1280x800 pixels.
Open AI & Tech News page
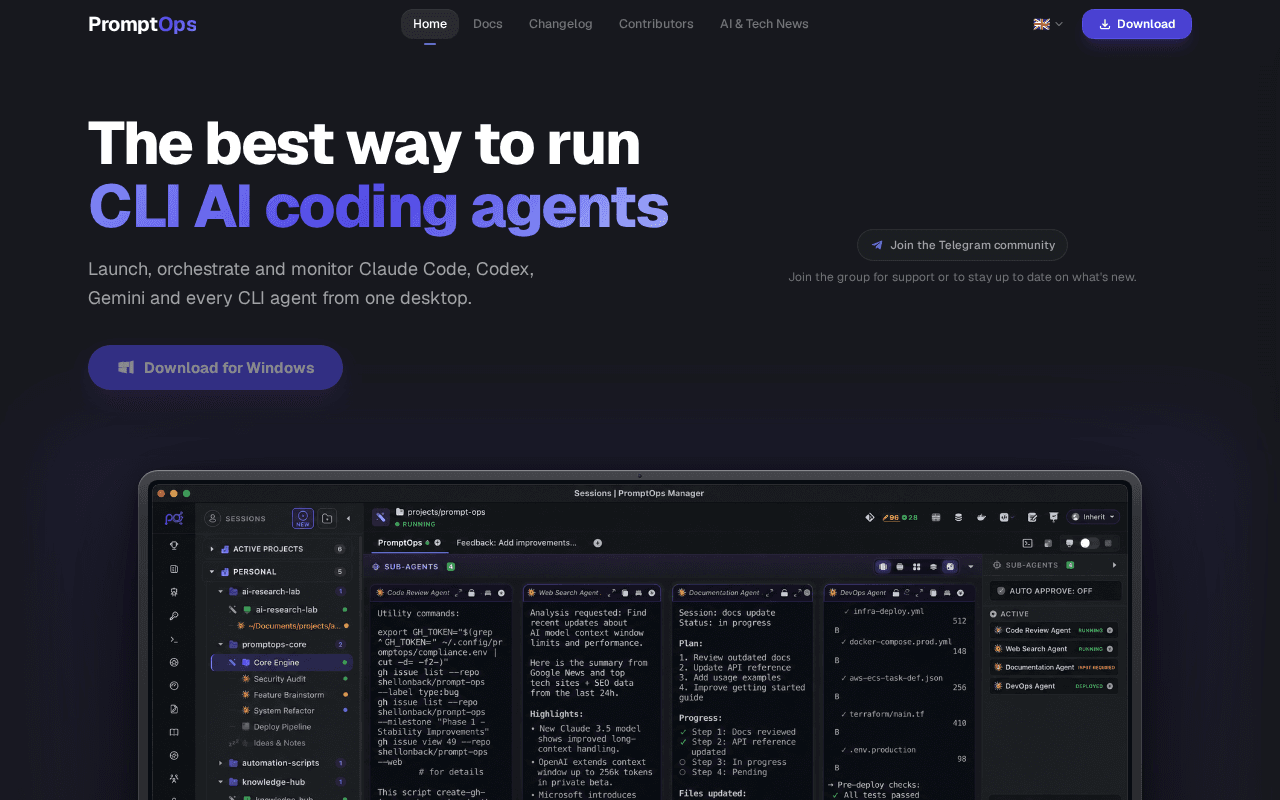(764, 24)
